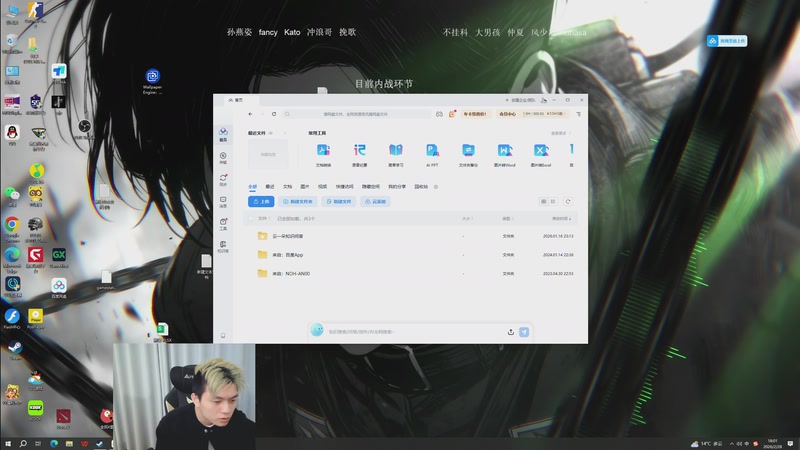Image resolution: width=800 pixels, height=450 pixels.
Task: Refresh the file list with the circular arrow
Action: click(x=568, y=202)
